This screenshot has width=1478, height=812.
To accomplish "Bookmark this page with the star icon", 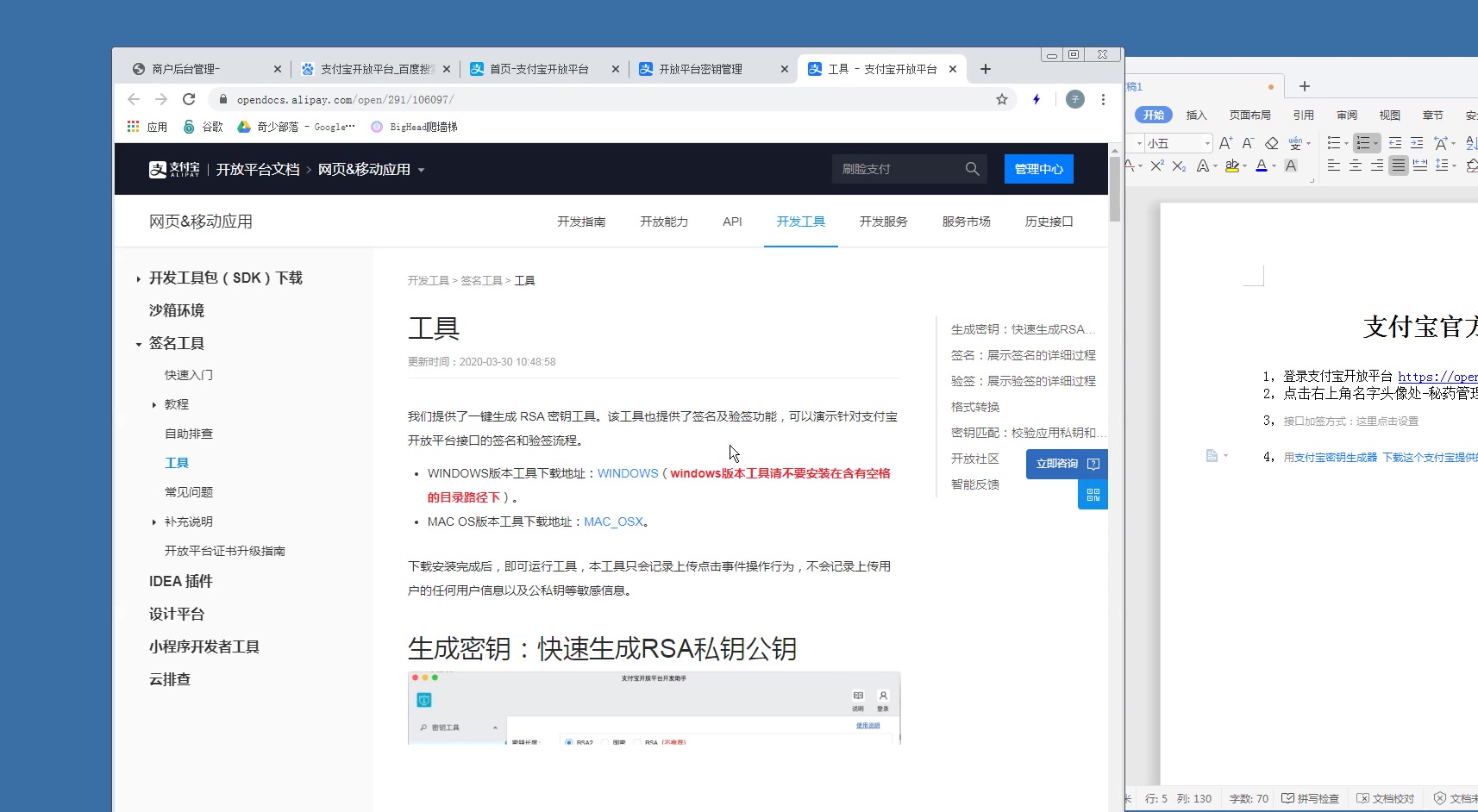I will [1001, 99].
